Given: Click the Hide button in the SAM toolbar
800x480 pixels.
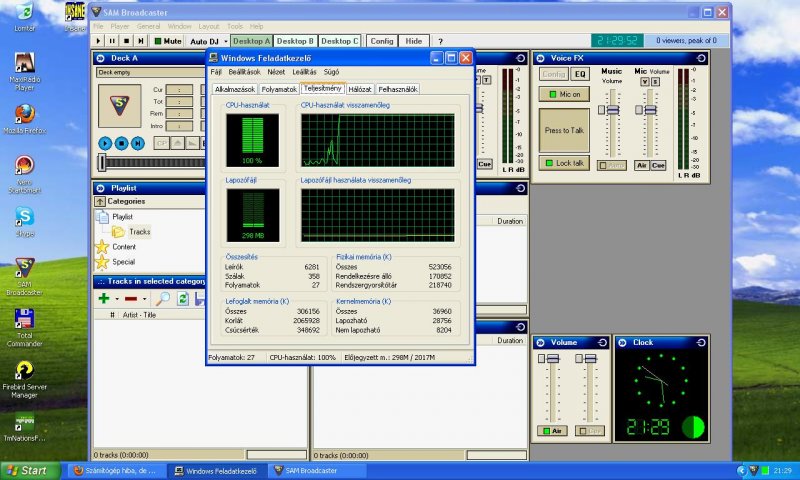Looking at the screenshot, I should pos(413,41).
